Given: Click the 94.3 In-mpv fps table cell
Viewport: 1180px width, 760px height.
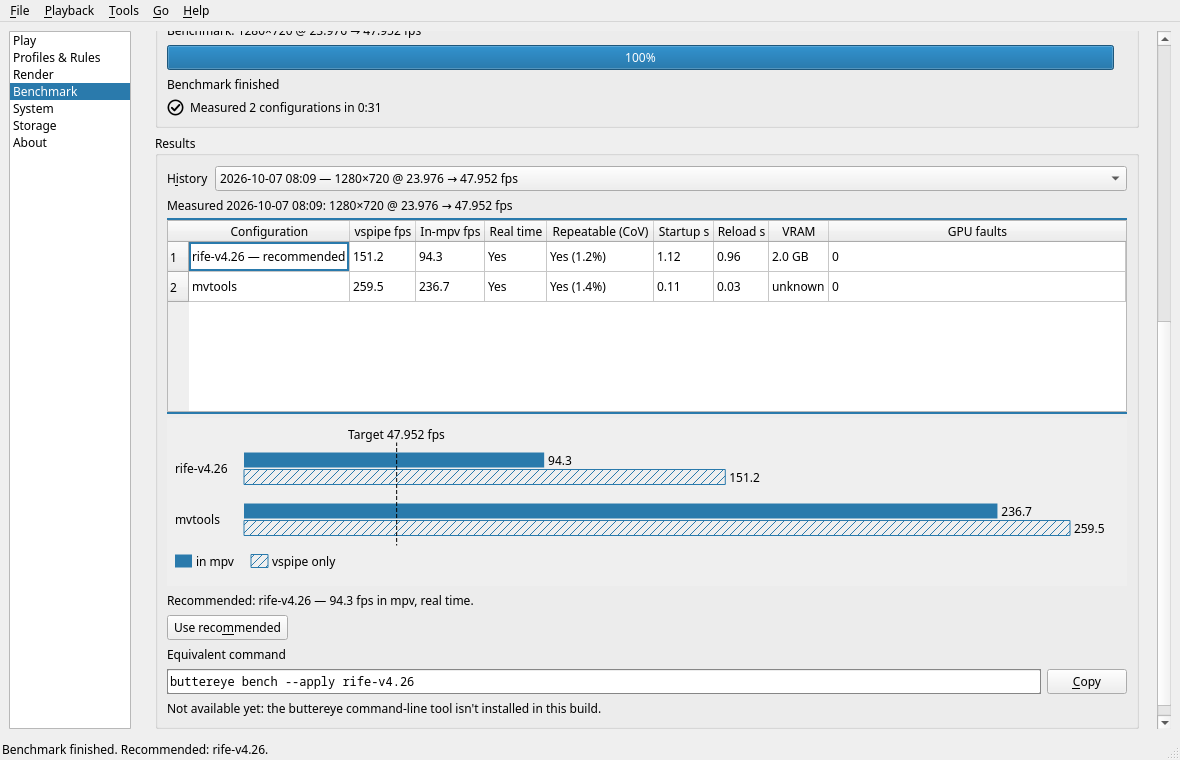Looking at the screenshot, I should click(x=450, y=257).
